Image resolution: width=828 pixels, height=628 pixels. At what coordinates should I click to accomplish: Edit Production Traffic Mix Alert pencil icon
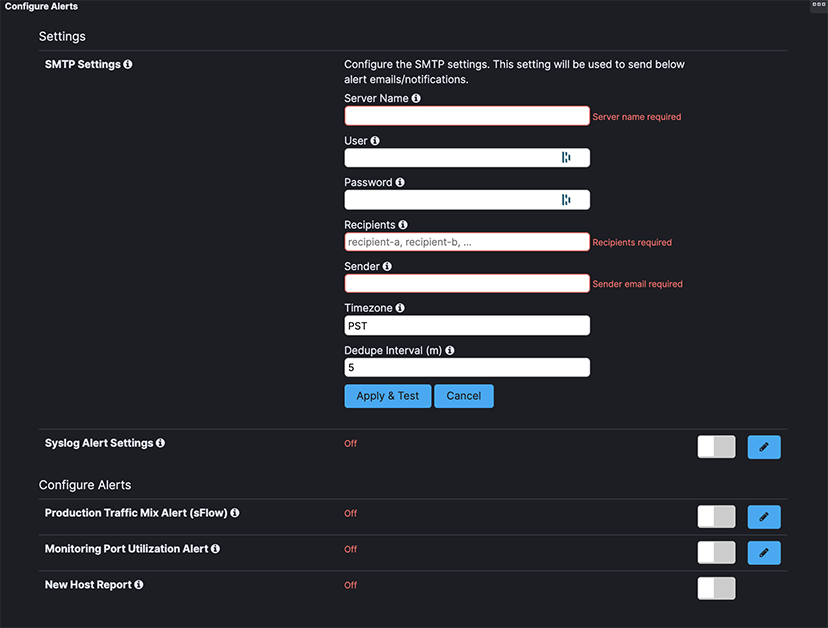tap(764, 517)
